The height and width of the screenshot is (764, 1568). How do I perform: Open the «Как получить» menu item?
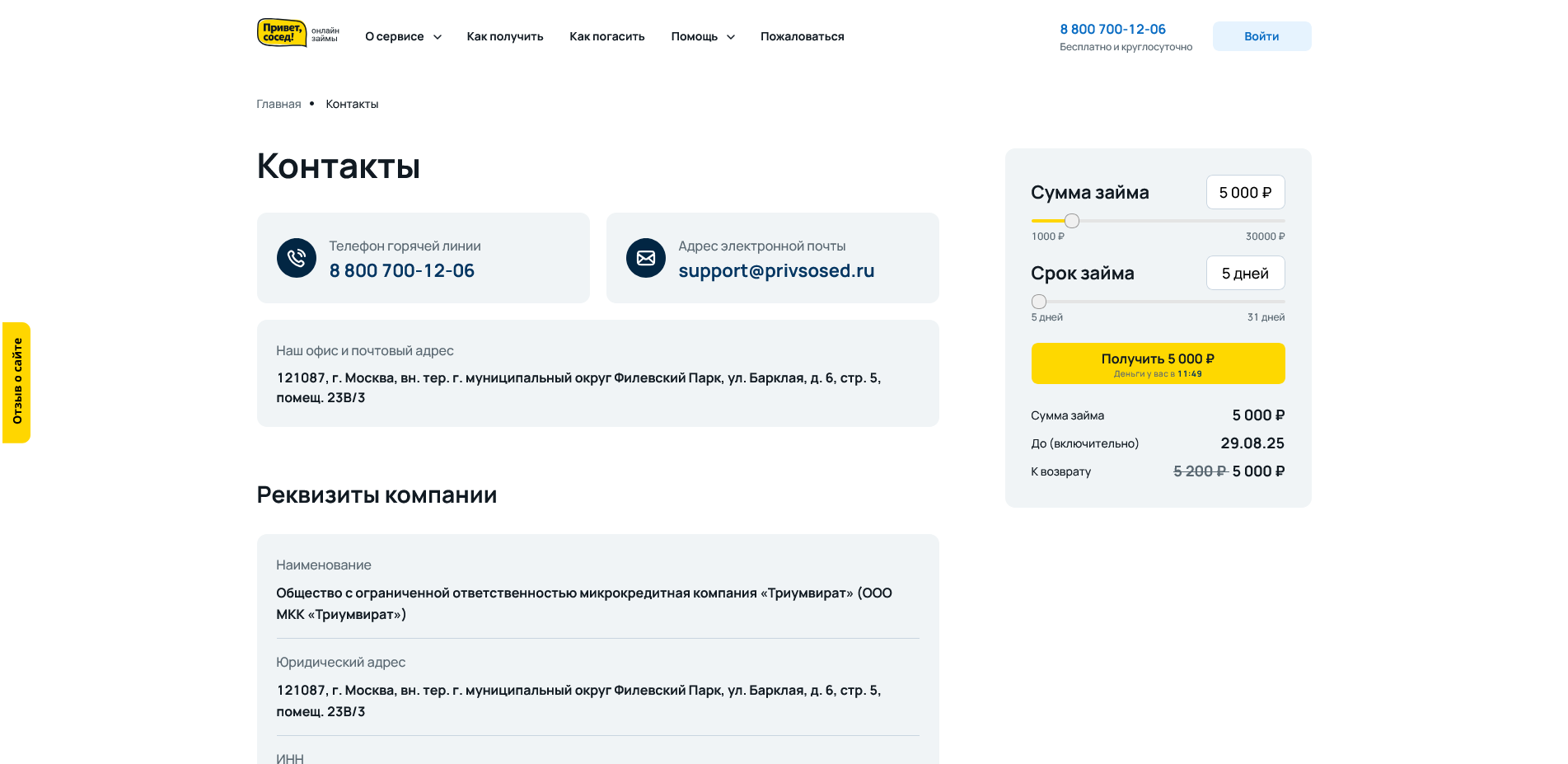tap(505, 36)
